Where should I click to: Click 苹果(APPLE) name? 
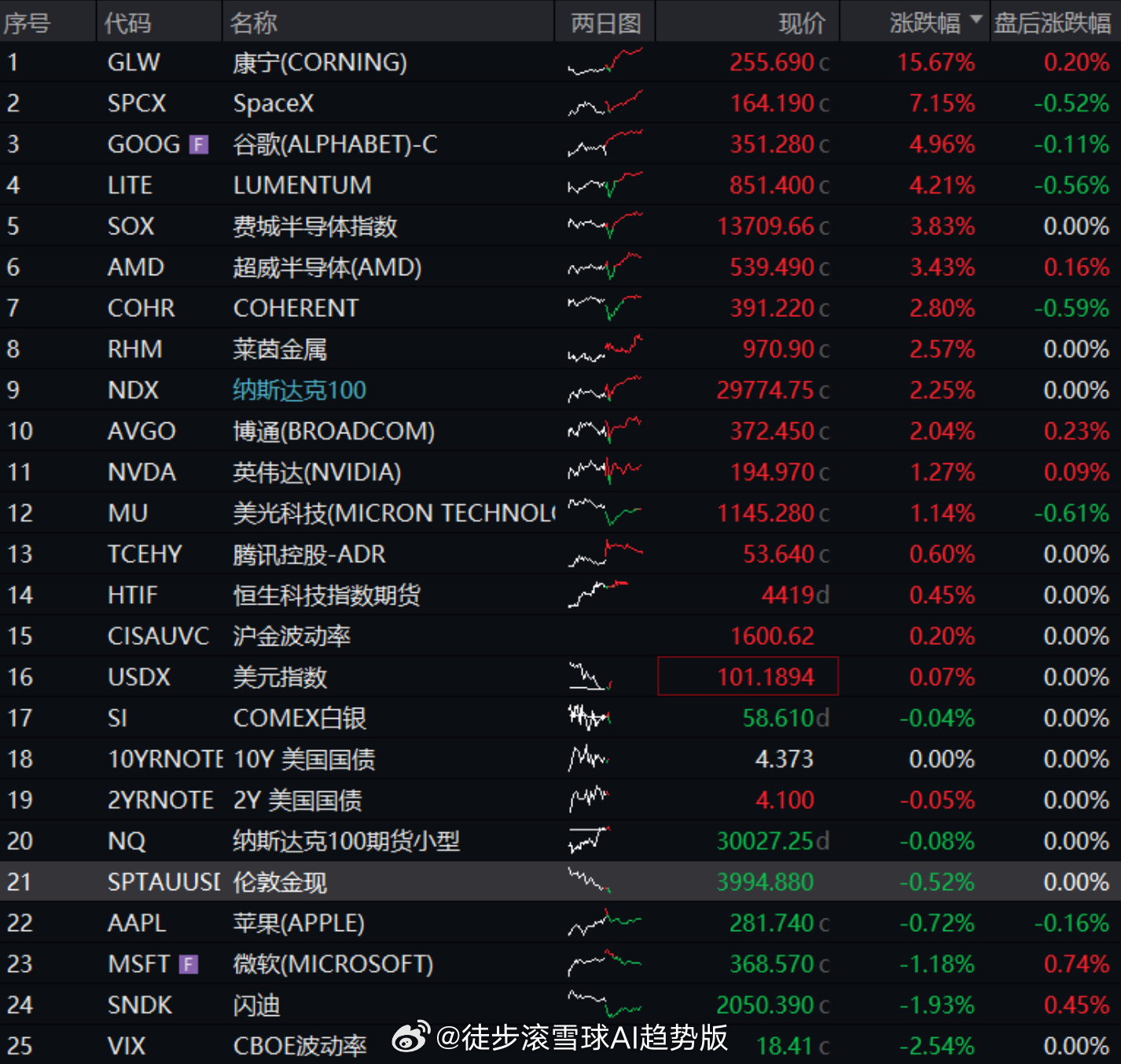click(299, 923)
